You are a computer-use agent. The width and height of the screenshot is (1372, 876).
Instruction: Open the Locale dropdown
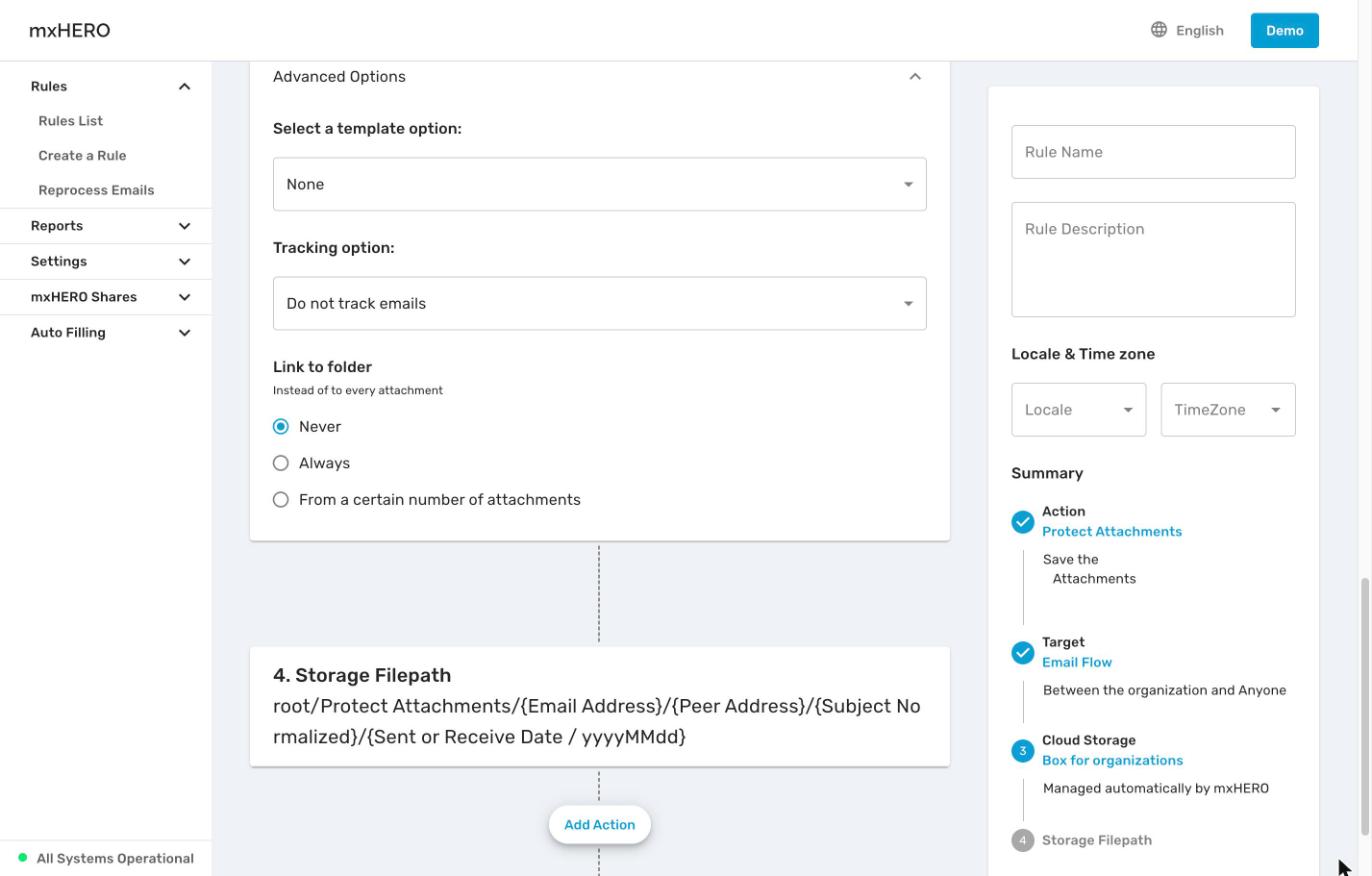coord(1079,410)
